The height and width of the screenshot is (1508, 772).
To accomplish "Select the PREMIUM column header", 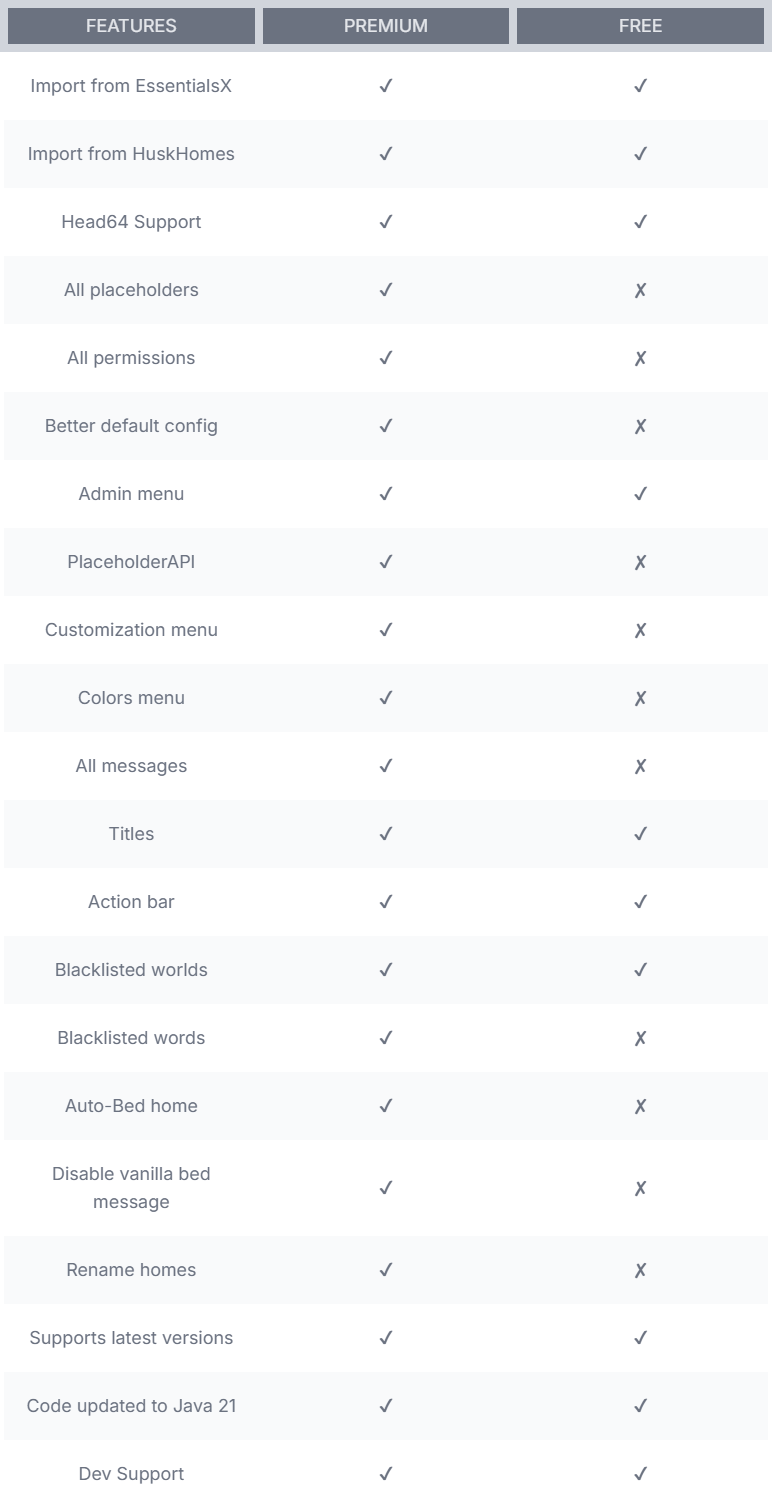I will coord(386,26).
